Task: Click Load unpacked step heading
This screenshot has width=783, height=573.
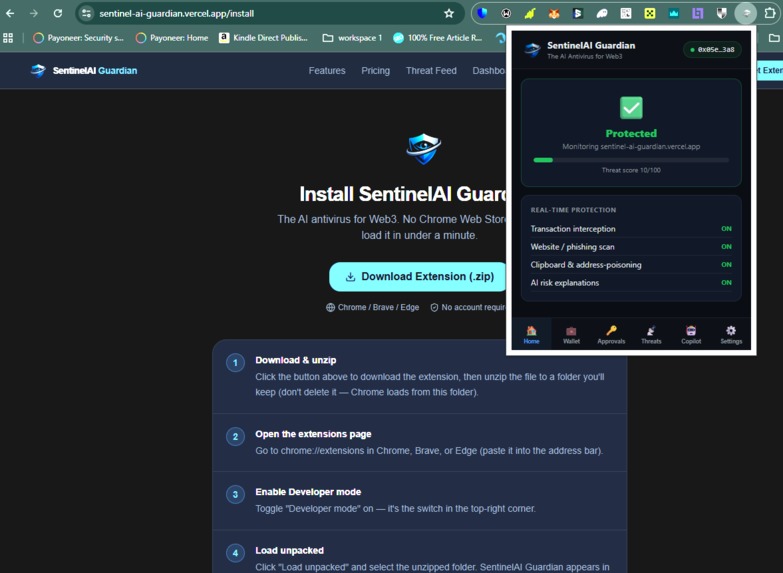Action: coord(290,551)
